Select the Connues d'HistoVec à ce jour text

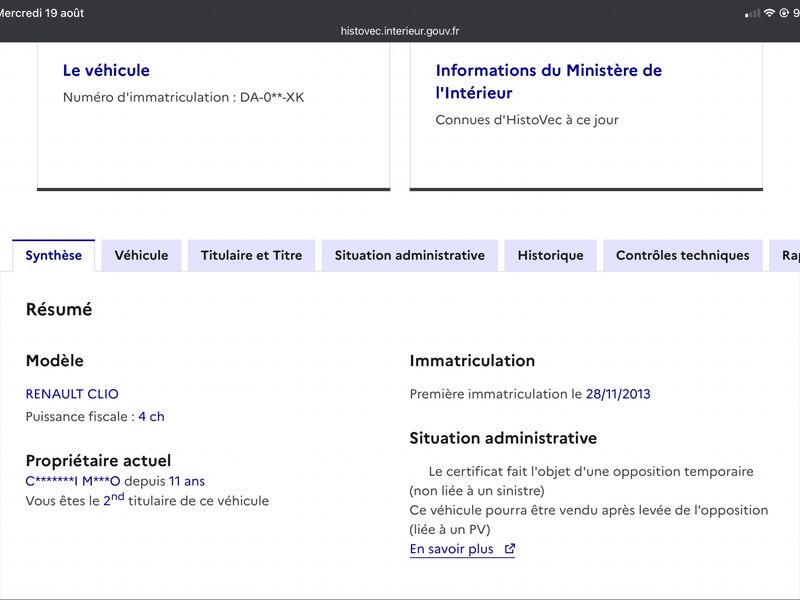tap(527, 120)
